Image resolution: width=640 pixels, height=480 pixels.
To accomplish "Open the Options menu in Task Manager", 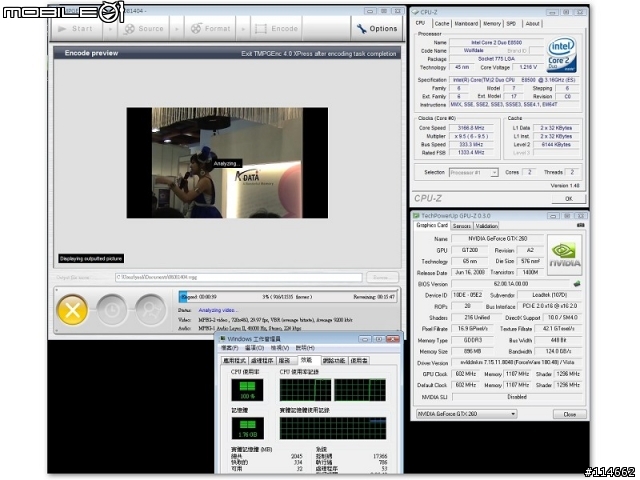I will click(254, 348).
